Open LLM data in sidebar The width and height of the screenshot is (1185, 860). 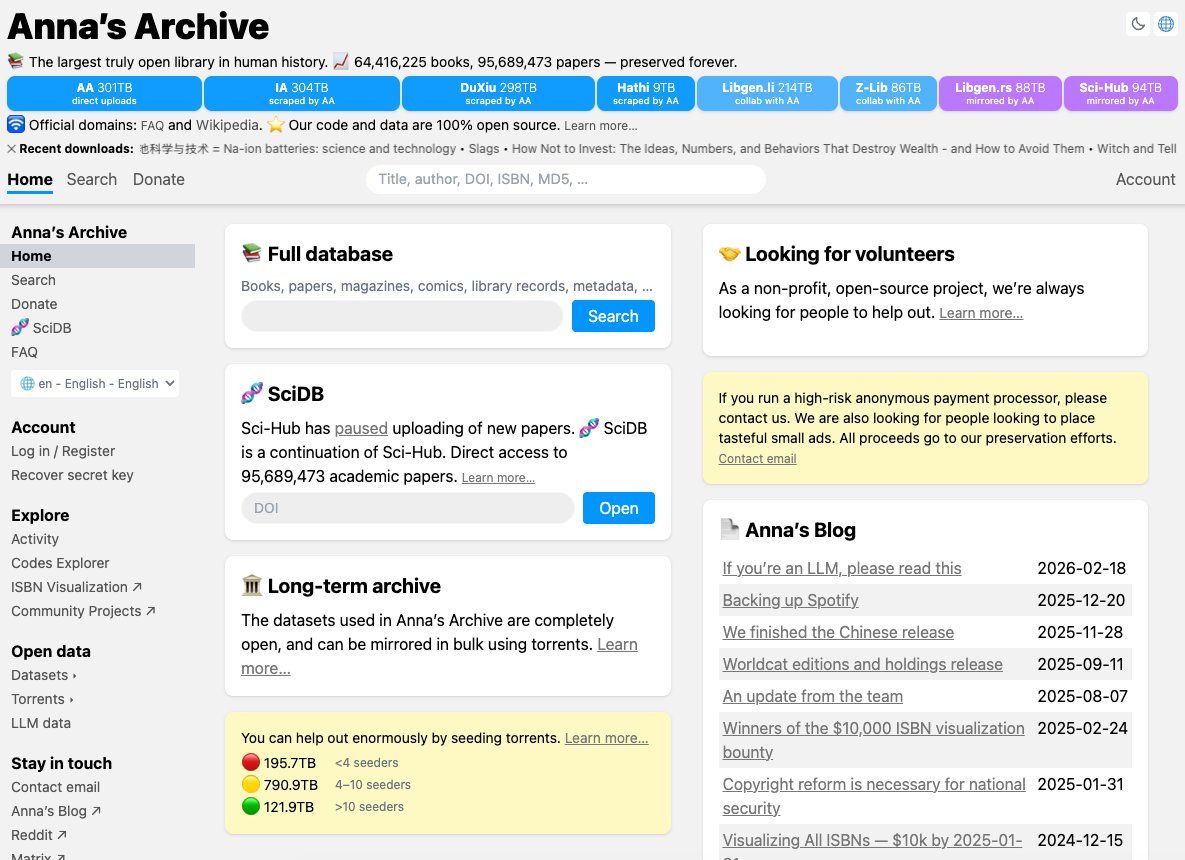41,723
